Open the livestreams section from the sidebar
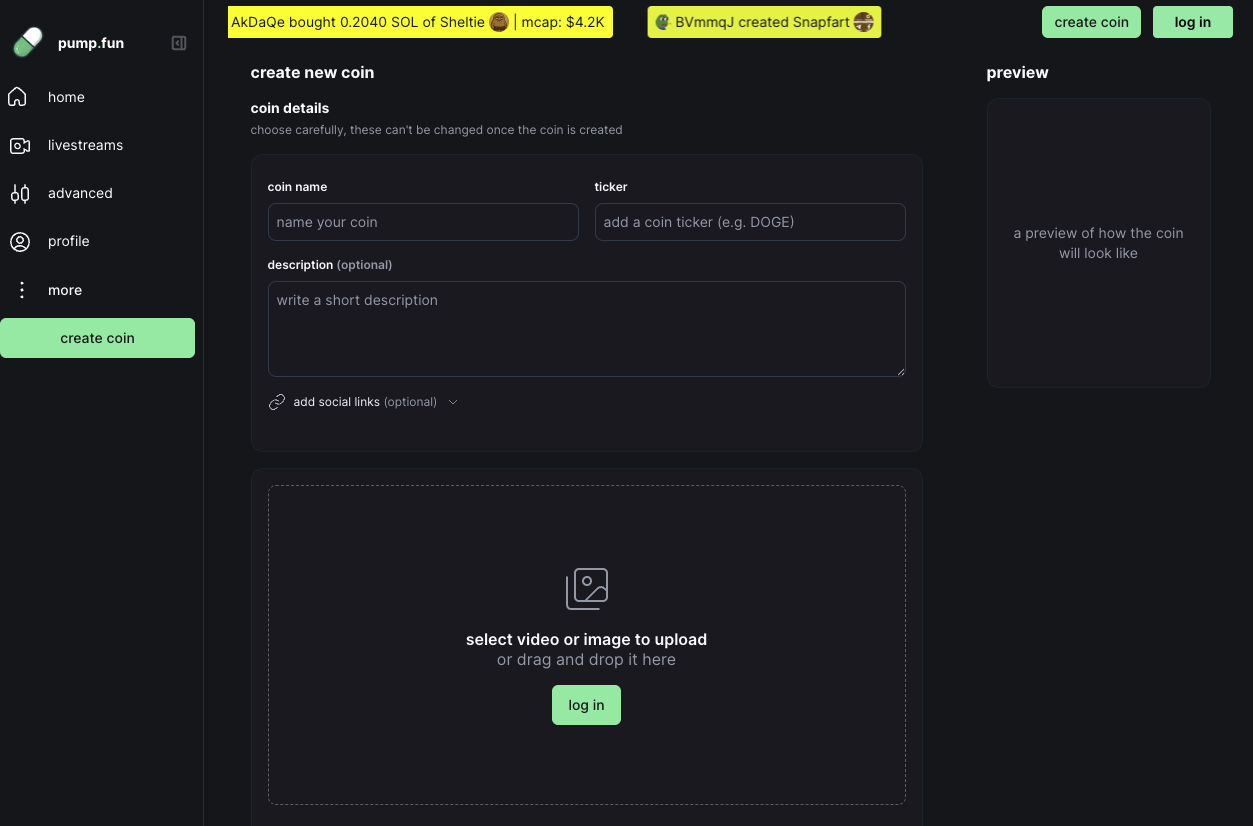The height and width of the screenshot is (826, 1253). 85,144
